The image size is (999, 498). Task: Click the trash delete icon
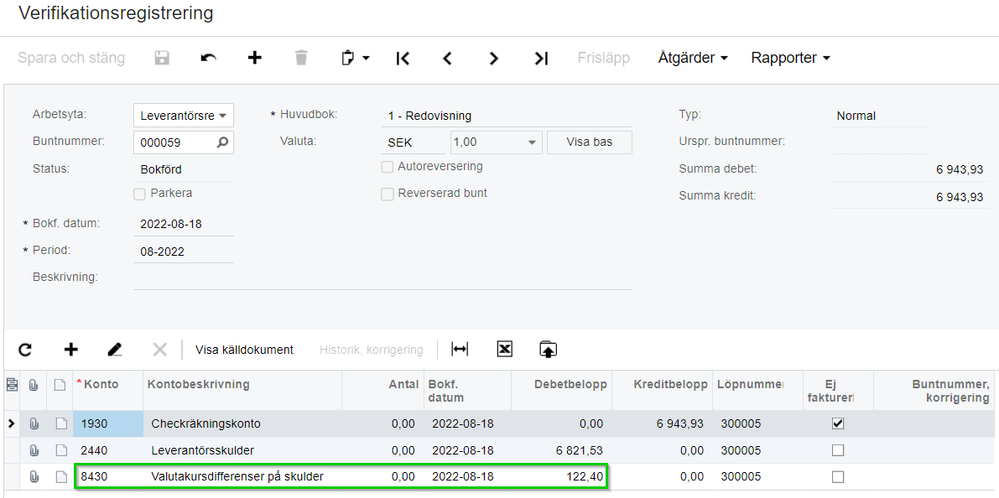pyautogui.click(x=301, y=58)
